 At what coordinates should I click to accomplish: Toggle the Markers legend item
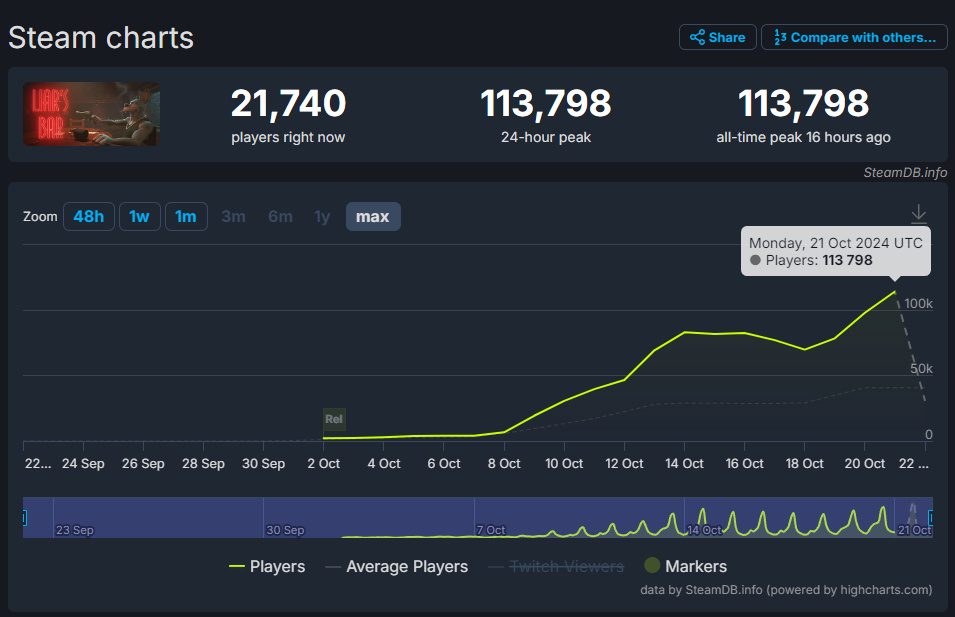(x=686, y=566)
